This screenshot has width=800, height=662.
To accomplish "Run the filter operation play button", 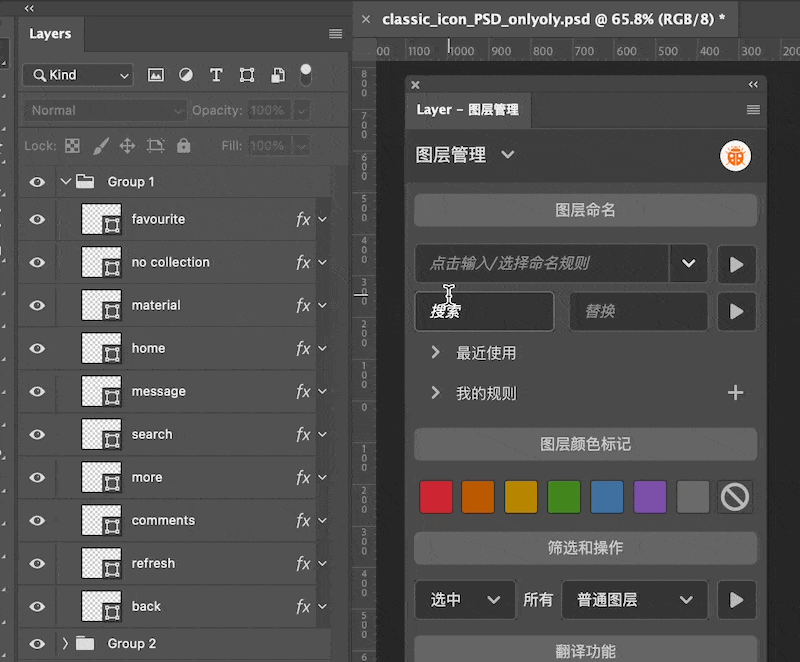I will coord(736,600).
